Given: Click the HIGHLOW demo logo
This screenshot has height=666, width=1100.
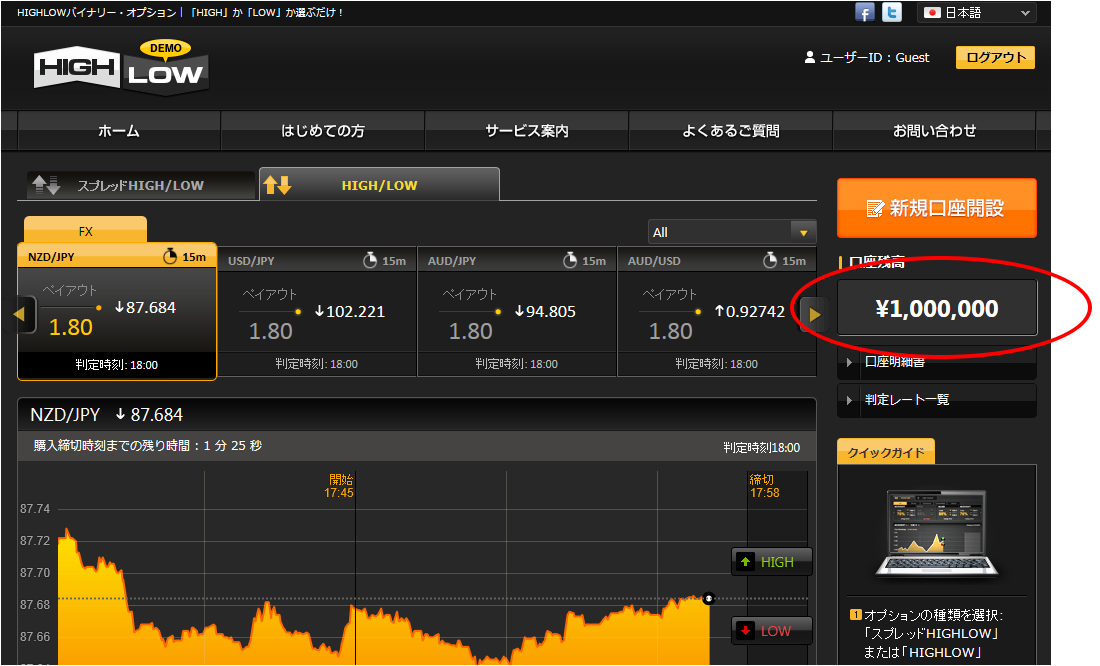Looking at the screenshot, I should (121, 70).
